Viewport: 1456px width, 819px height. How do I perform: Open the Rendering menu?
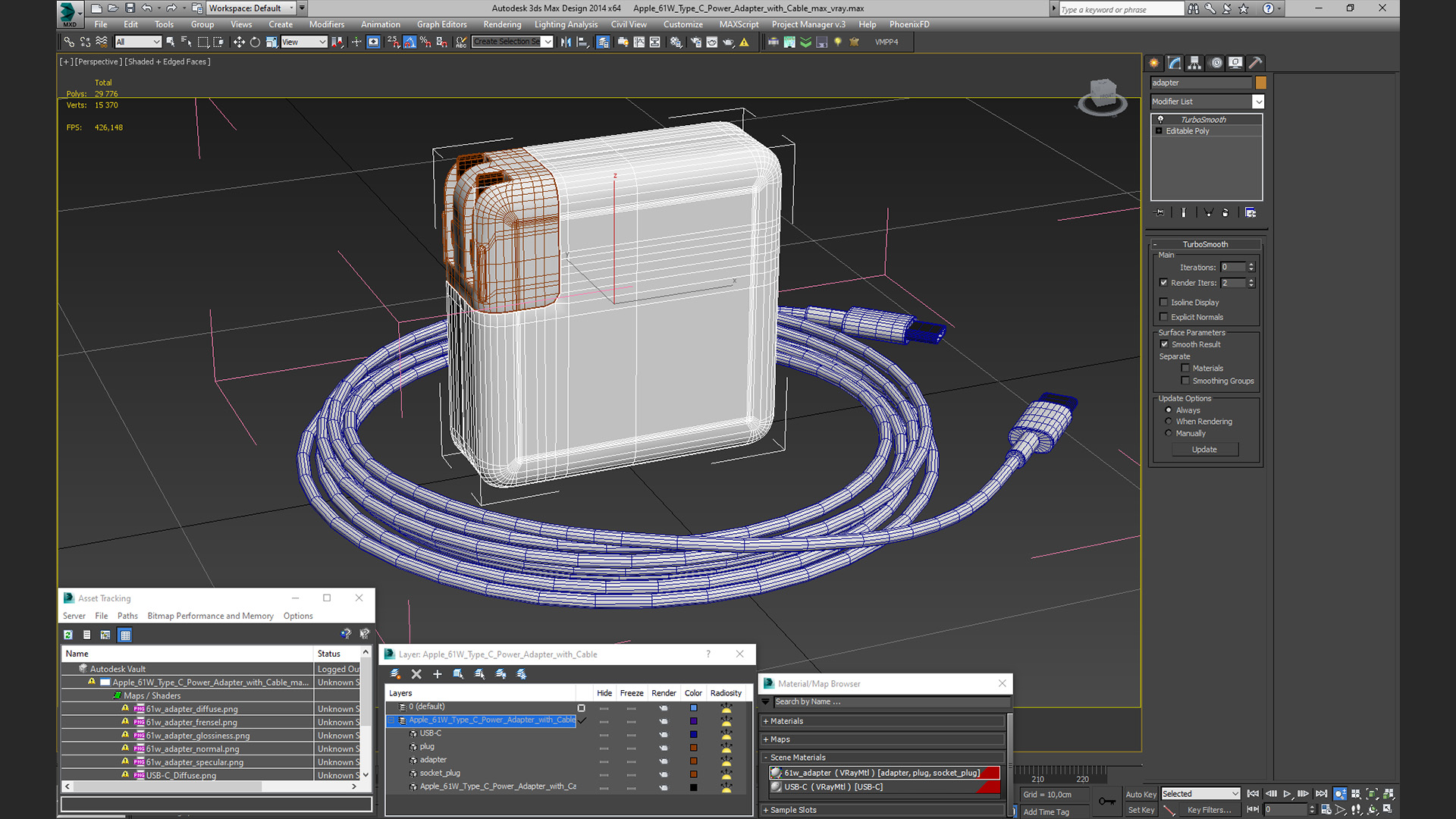coord(502,24)
